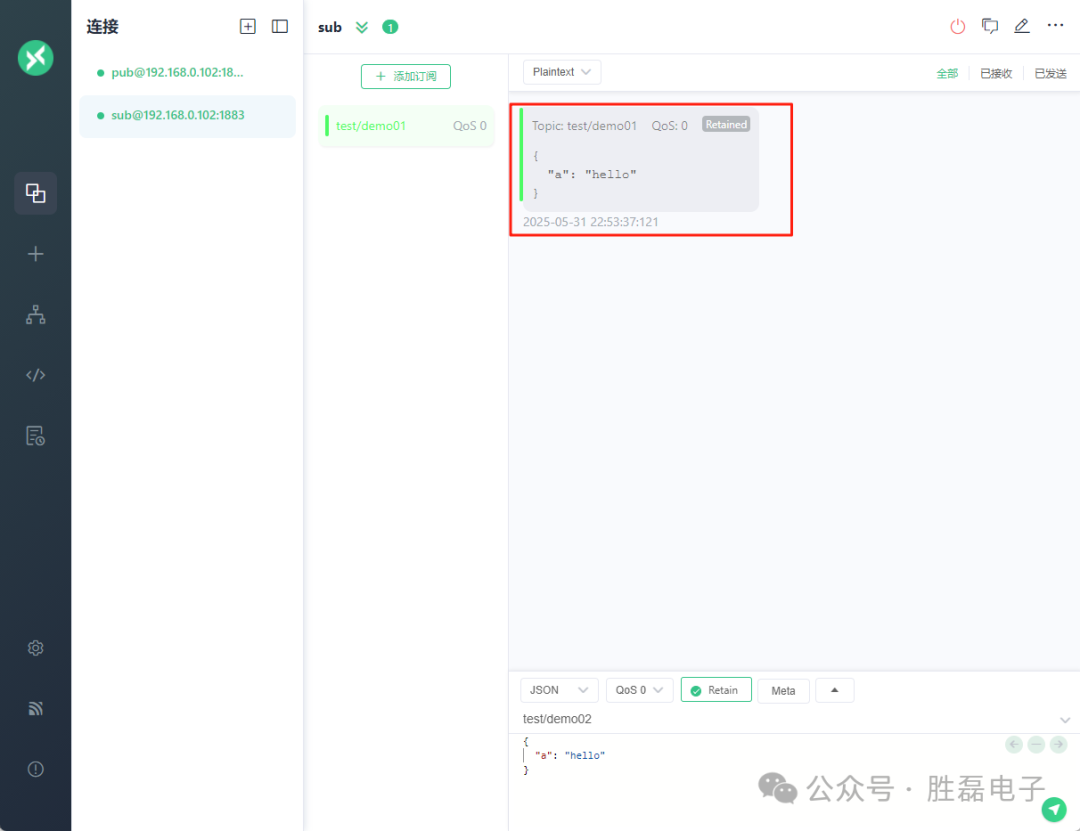Filter to received messages 已接收 tab
The width and height of the screenshot is (1080, 831).
[995, 73]
